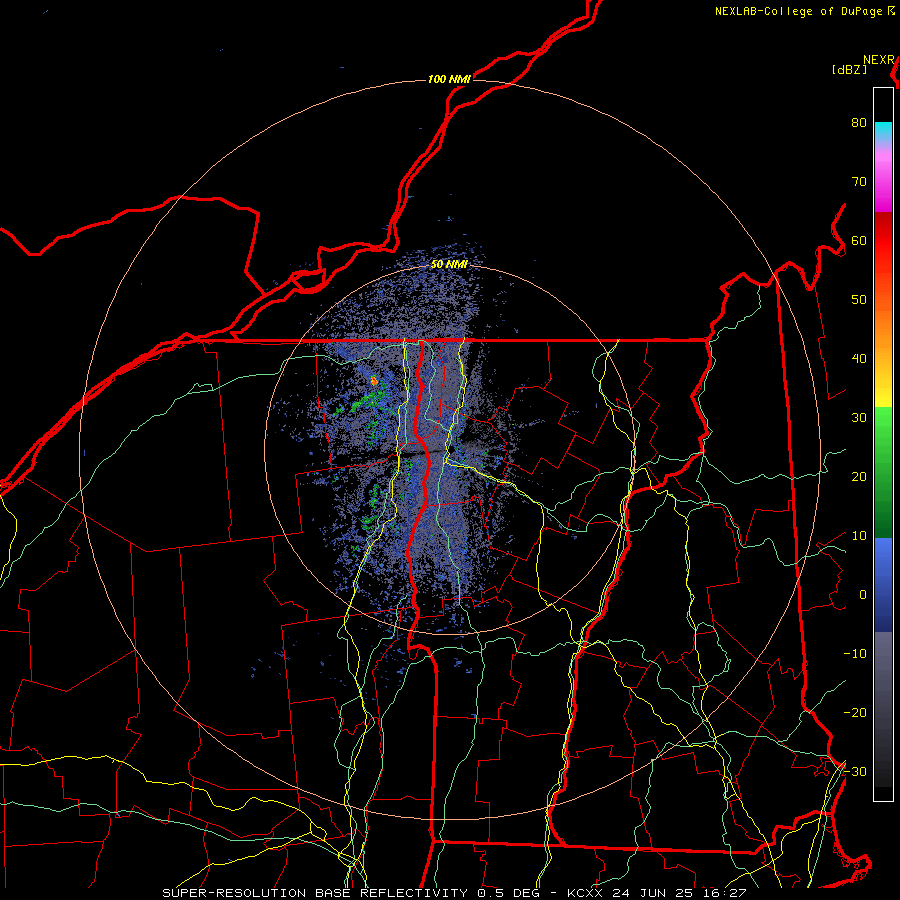Click the -30 value on color scale
Screen dimensions: 900x900
click(855, 771)
